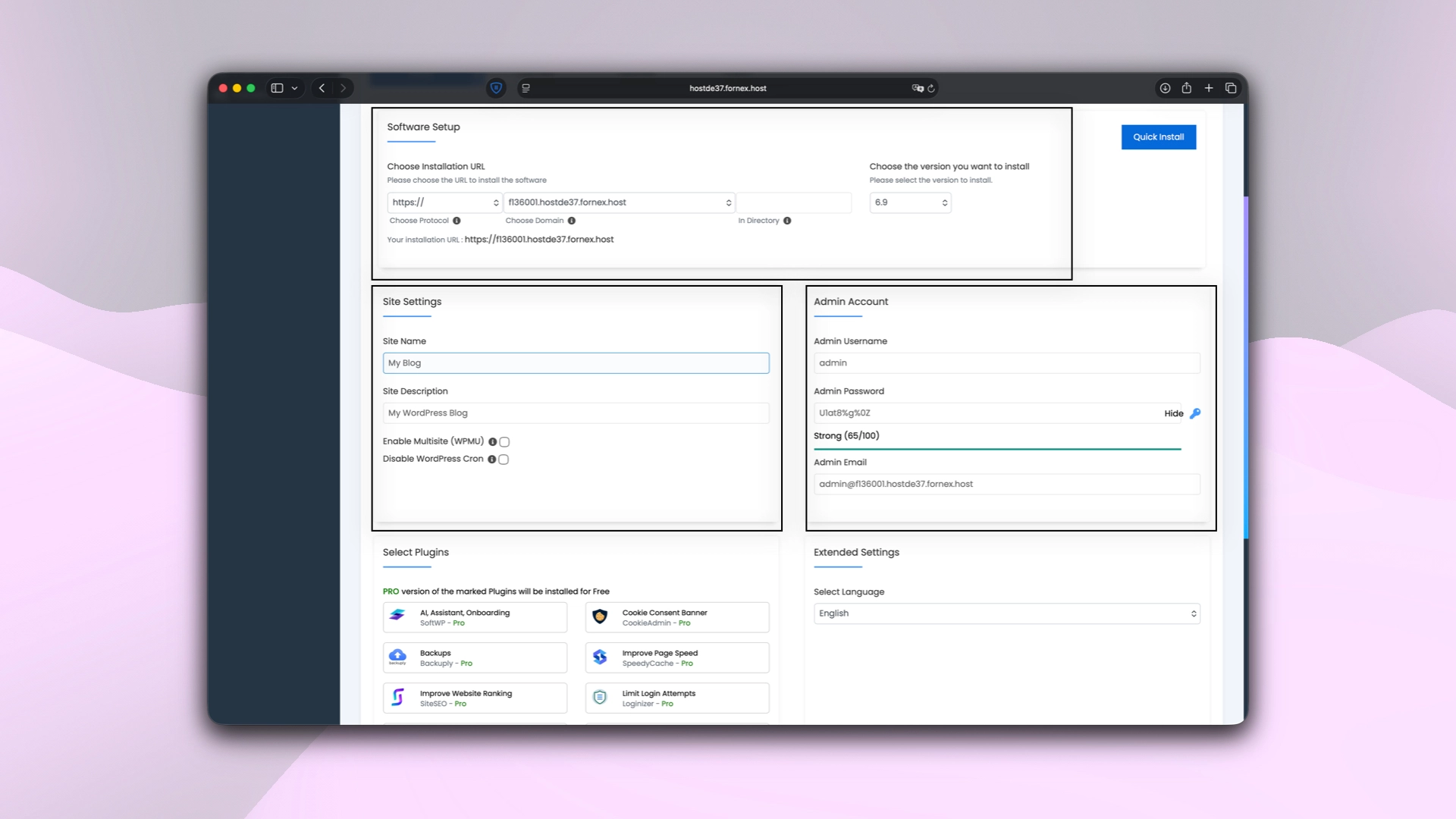Check the Disable WordPress Cron option
The height and width of the screenshot is (819, 1456).
point(503,459)
